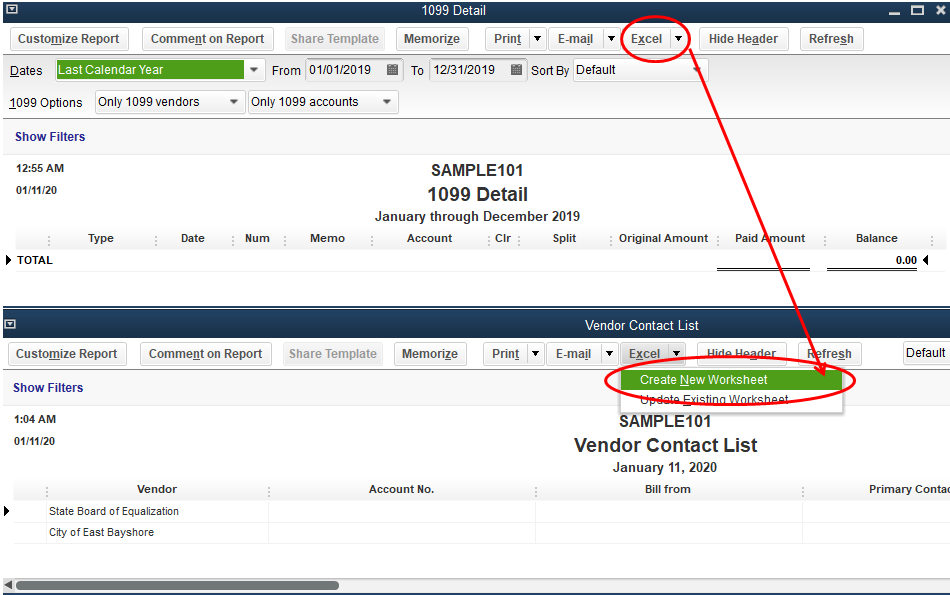
Task: Open the To date calendar picker
Action: 516,70
